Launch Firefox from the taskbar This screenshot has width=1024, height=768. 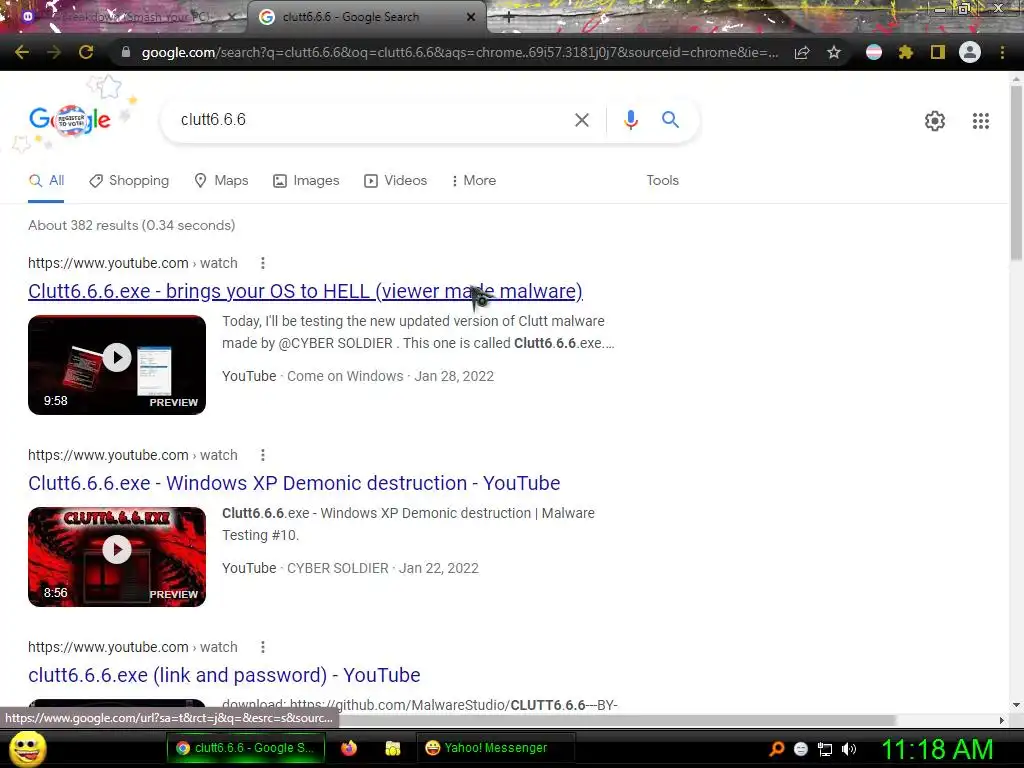click(349, 748)
